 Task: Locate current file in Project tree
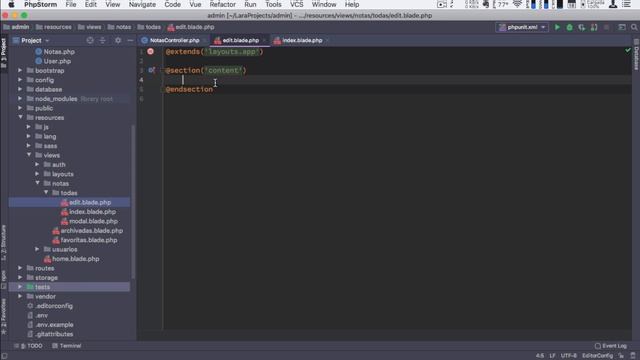point(90,40)
